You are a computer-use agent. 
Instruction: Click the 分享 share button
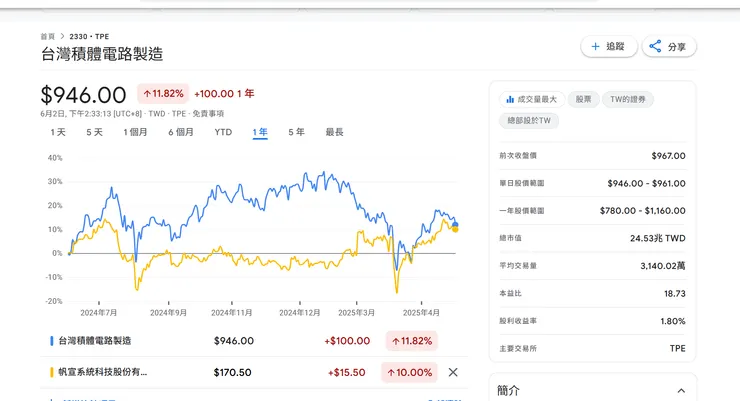[669, 46]
